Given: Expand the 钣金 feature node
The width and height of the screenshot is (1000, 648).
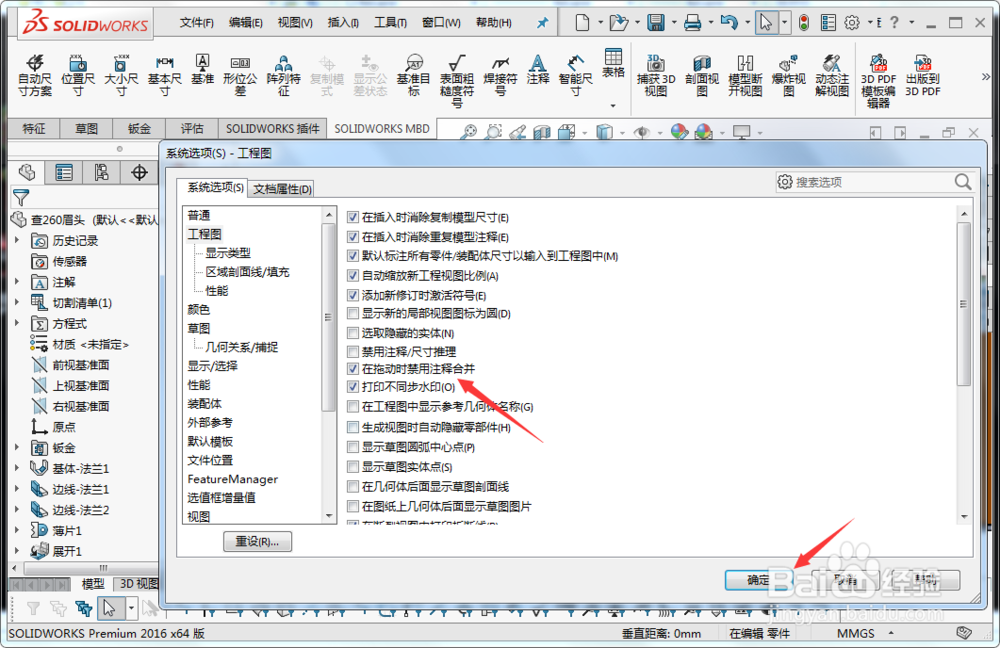Looking at the screenshot, I should pos(17,448).
